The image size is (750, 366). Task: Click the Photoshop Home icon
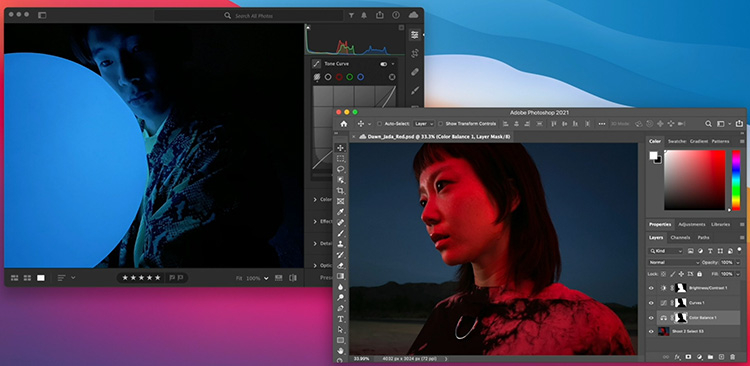343,124
